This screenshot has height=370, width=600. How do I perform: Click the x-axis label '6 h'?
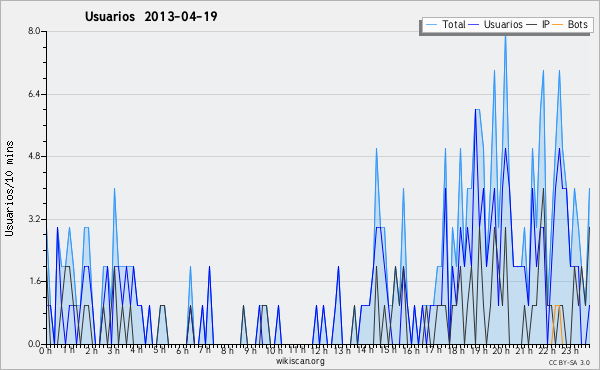point(183,351)
